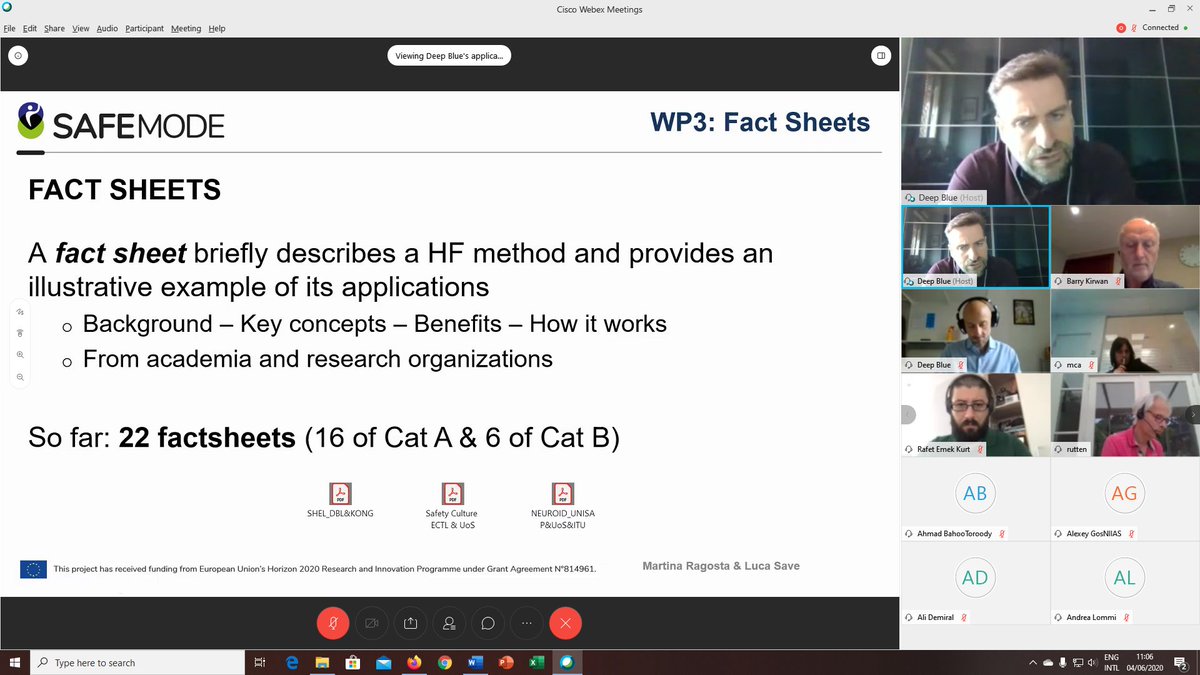Click the Type here to search box
1200x675 pixels.
point(138,662)
